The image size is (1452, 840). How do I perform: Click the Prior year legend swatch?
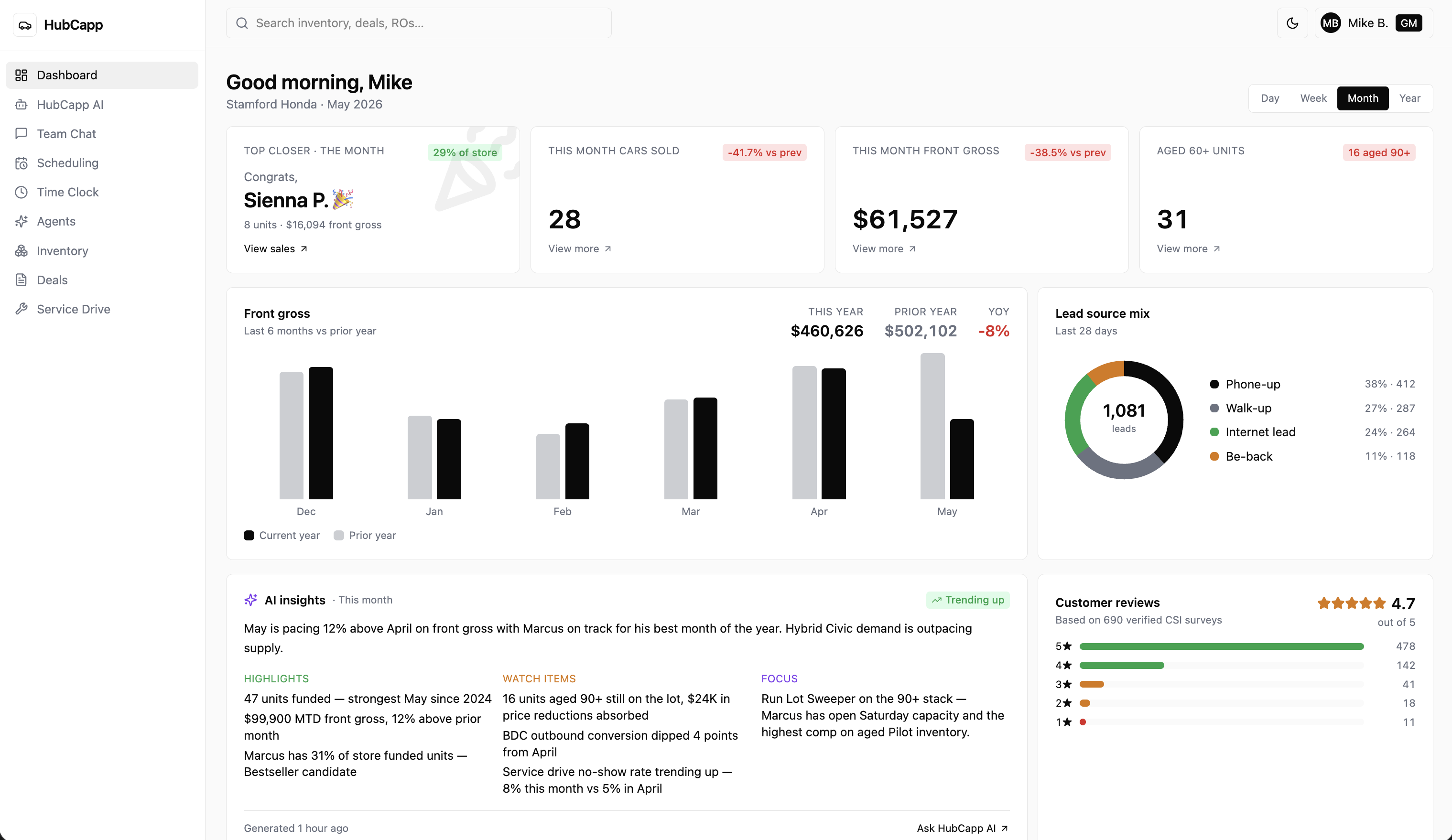coord(339,535)
